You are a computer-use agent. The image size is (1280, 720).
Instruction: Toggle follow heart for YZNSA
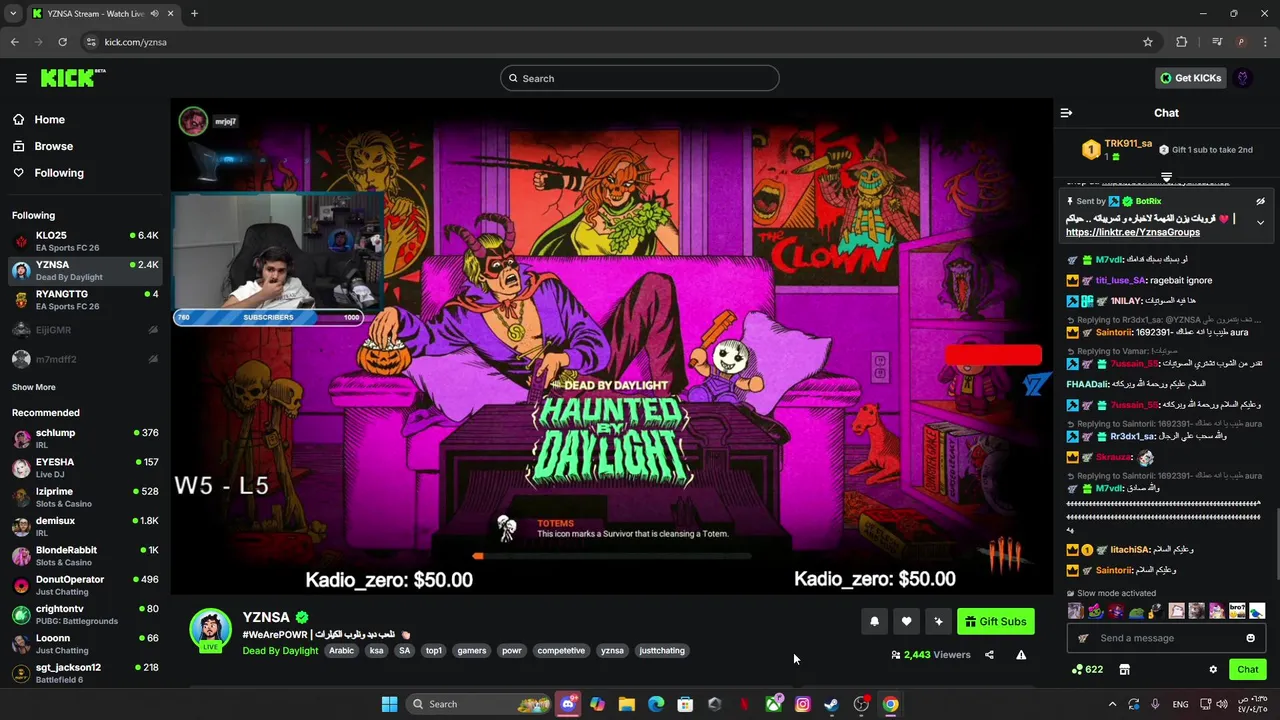906,621
